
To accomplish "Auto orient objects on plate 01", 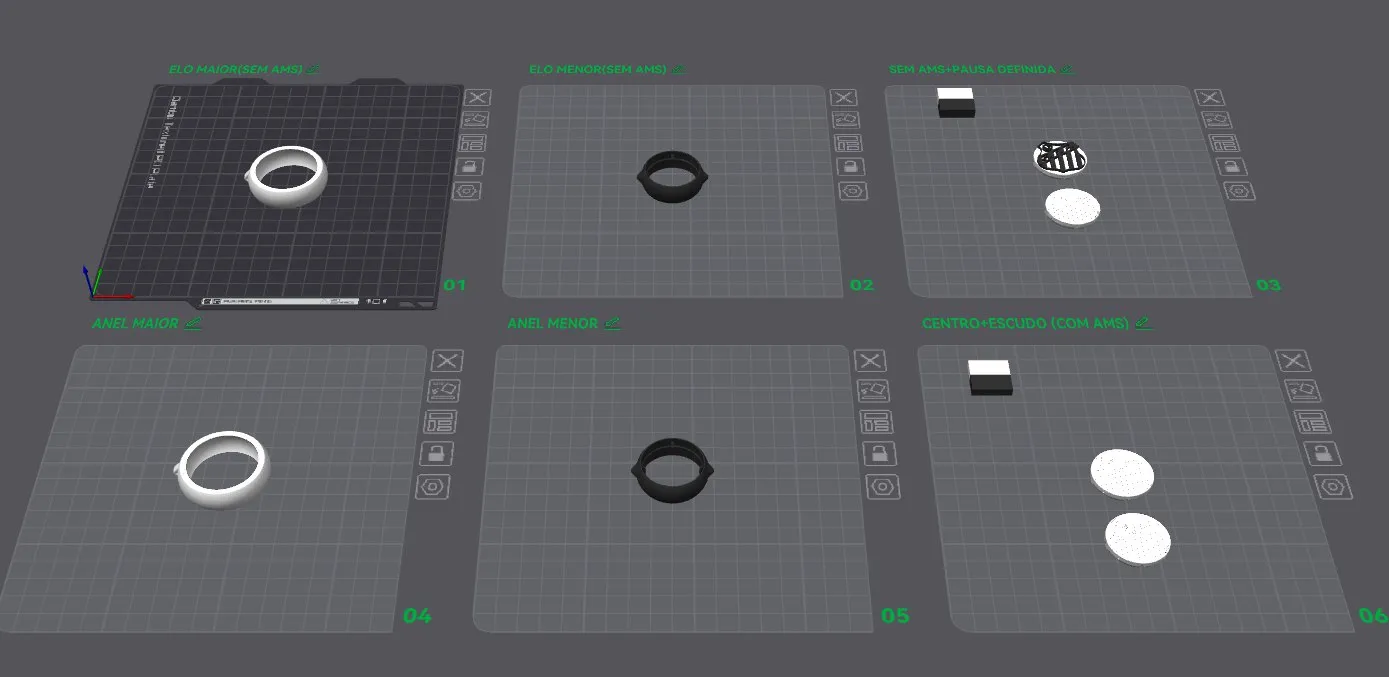I will [476, 121].
